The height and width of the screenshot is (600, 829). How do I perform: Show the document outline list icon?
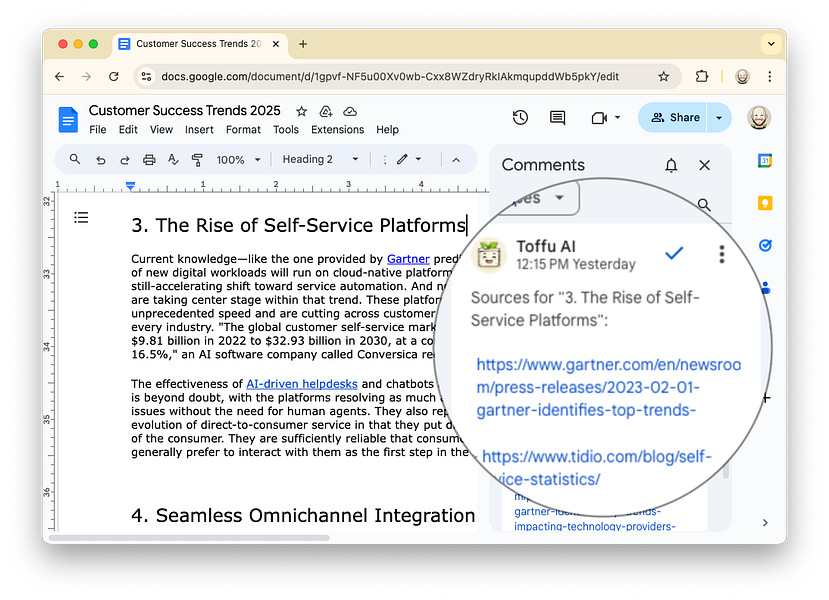(x=81, y=217)
